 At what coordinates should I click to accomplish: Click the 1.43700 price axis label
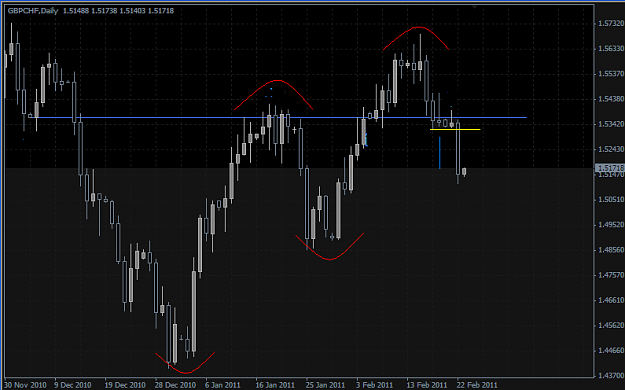pos(611,375)
